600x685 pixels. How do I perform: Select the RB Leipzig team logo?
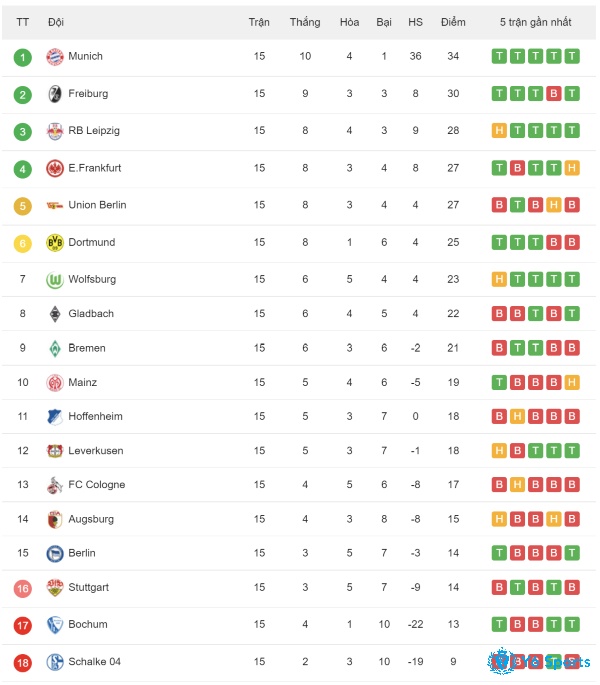(55, 131)
